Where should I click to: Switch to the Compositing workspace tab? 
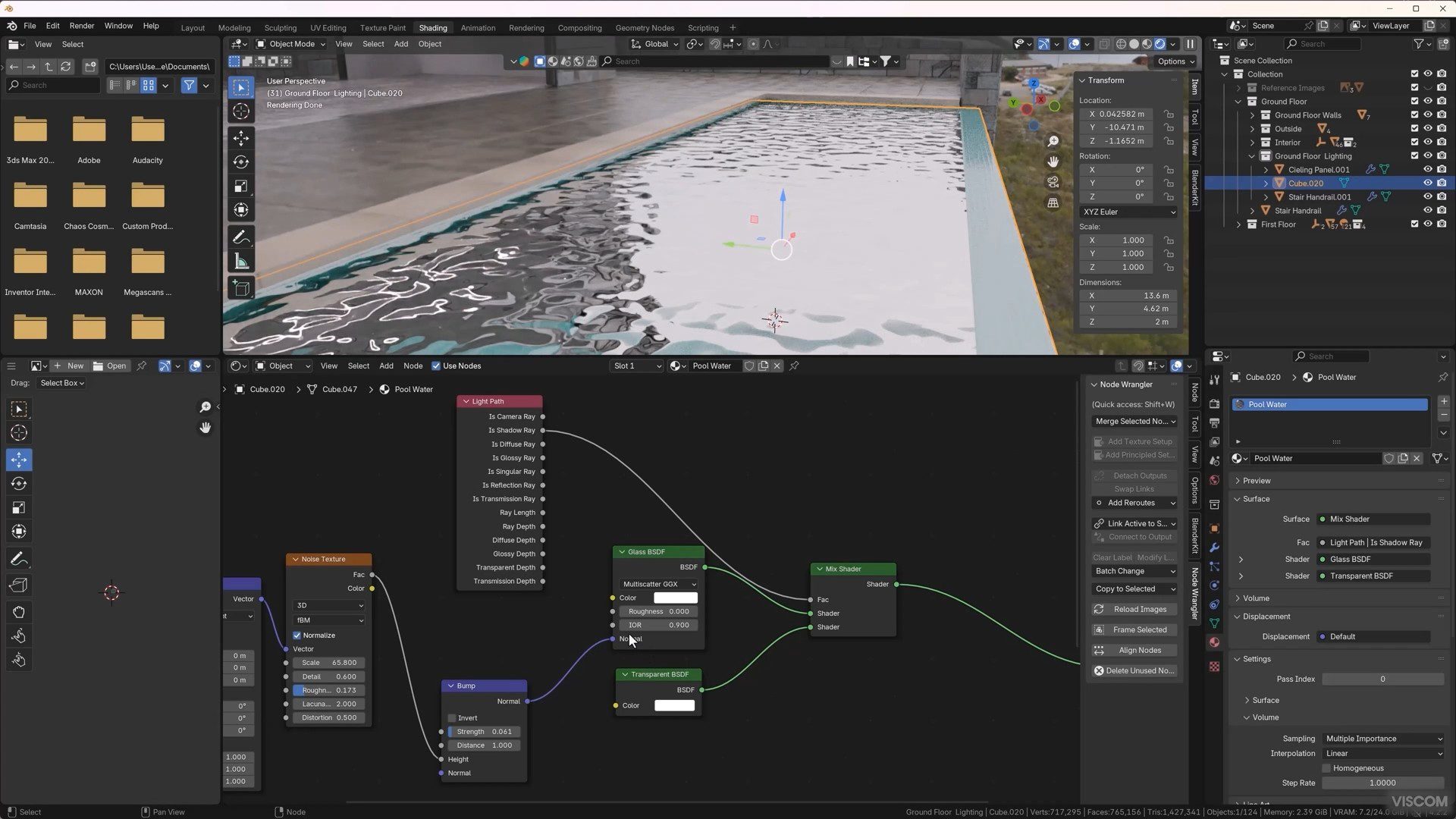[x=579, y=27]
